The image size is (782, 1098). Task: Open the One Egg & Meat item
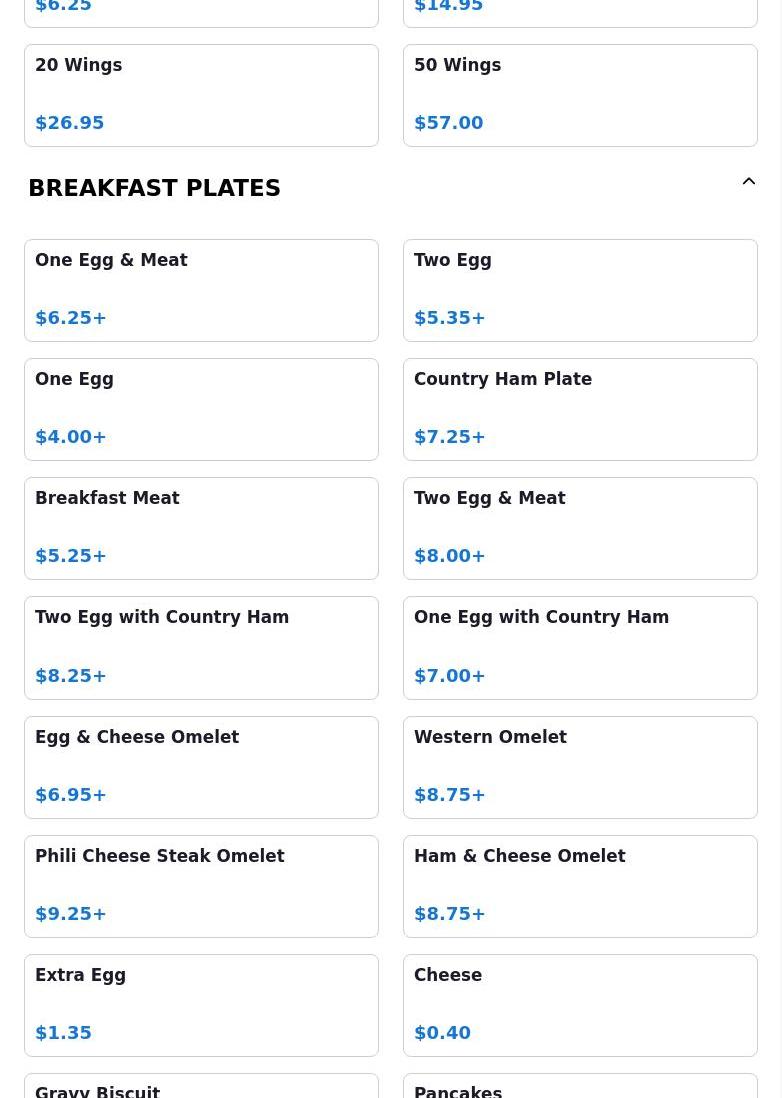[201, 290]
